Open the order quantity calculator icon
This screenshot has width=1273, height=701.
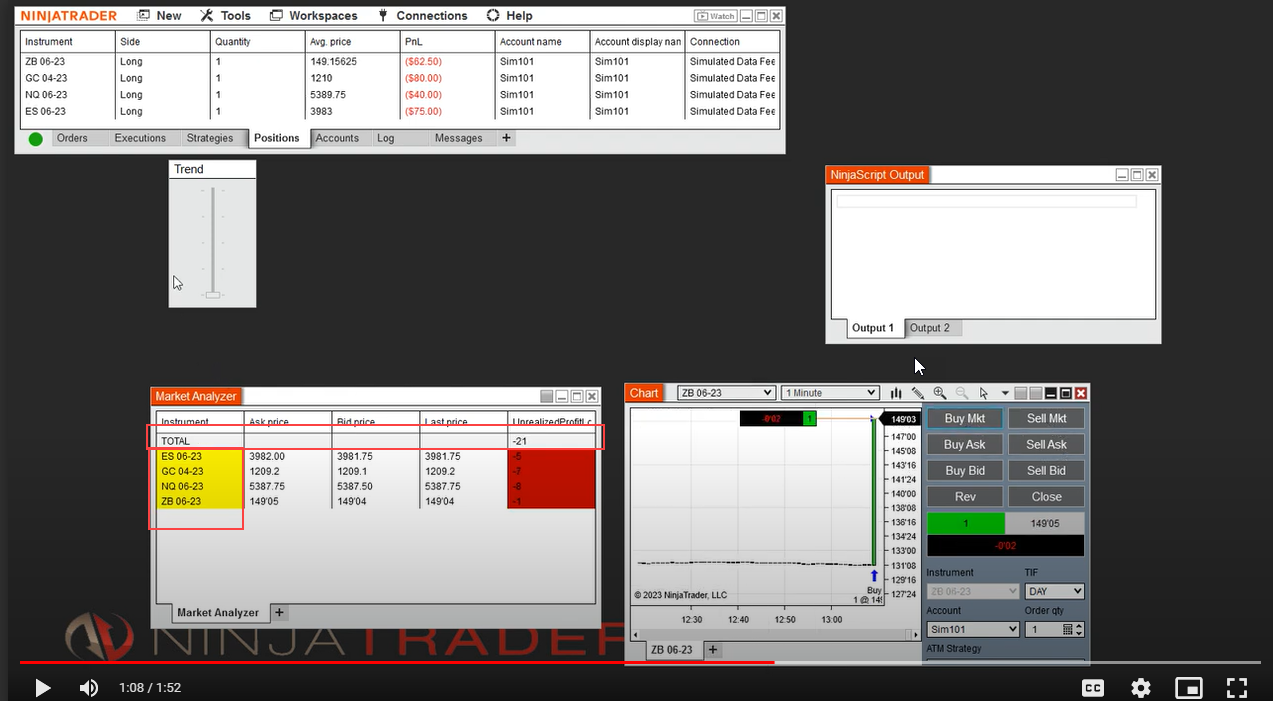pos(1067,630)
